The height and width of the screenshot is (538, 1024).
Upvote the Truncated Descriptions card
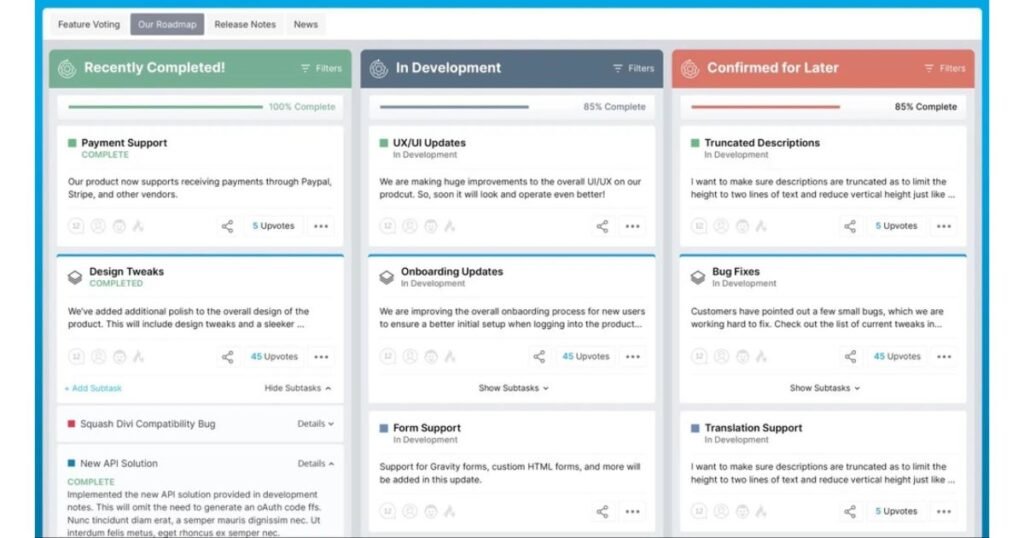tap(897, 226)
